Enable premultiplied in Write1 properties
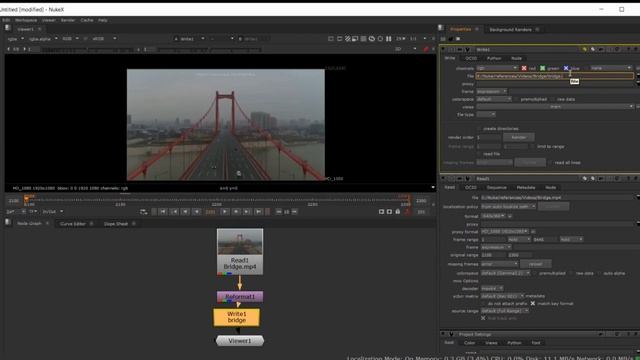640x360 pixels. [516, 99]
